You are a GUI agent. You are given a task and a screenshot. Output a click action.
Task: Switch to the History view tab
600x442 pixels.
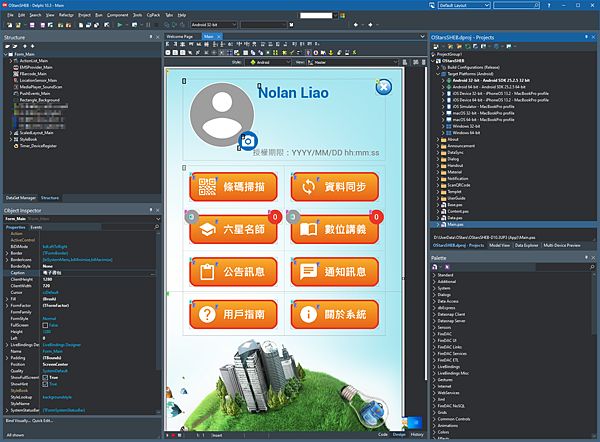(417, 434)
